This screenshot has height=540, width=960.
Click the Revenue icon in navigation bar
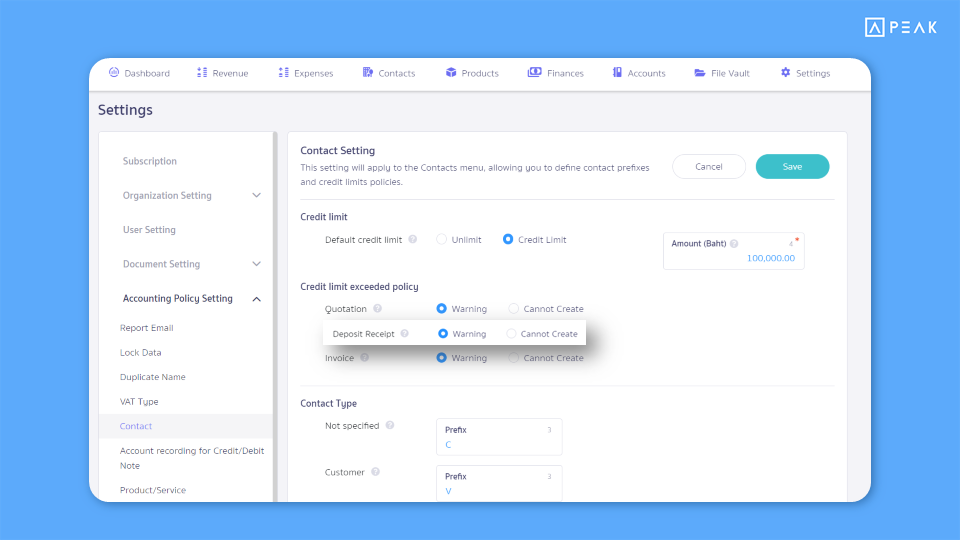click(x=202, y=72)
